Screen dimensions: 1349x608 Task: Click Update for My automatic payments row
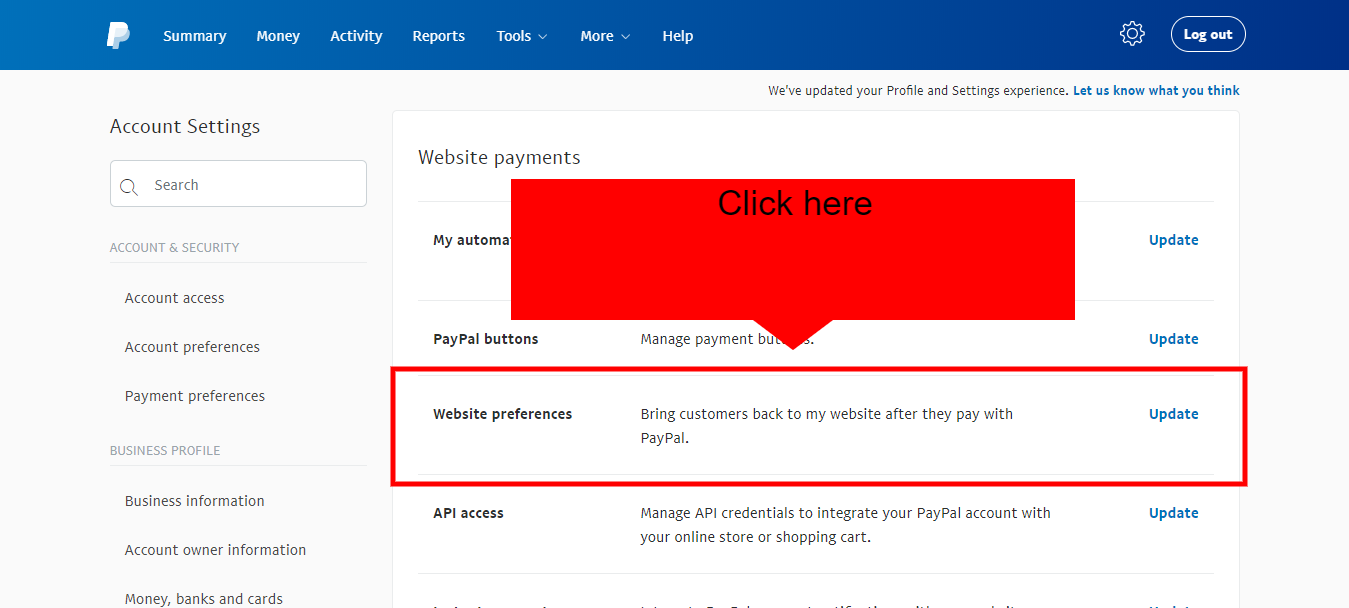1173,240
